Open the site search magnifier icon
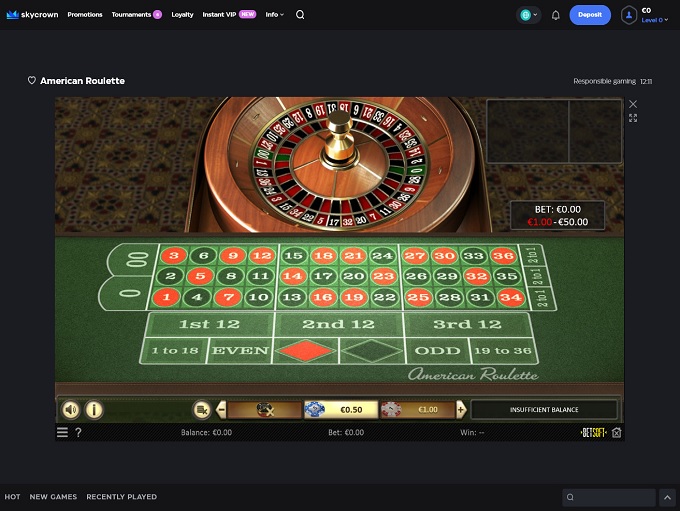680x511 pixels. coord(300,15)
